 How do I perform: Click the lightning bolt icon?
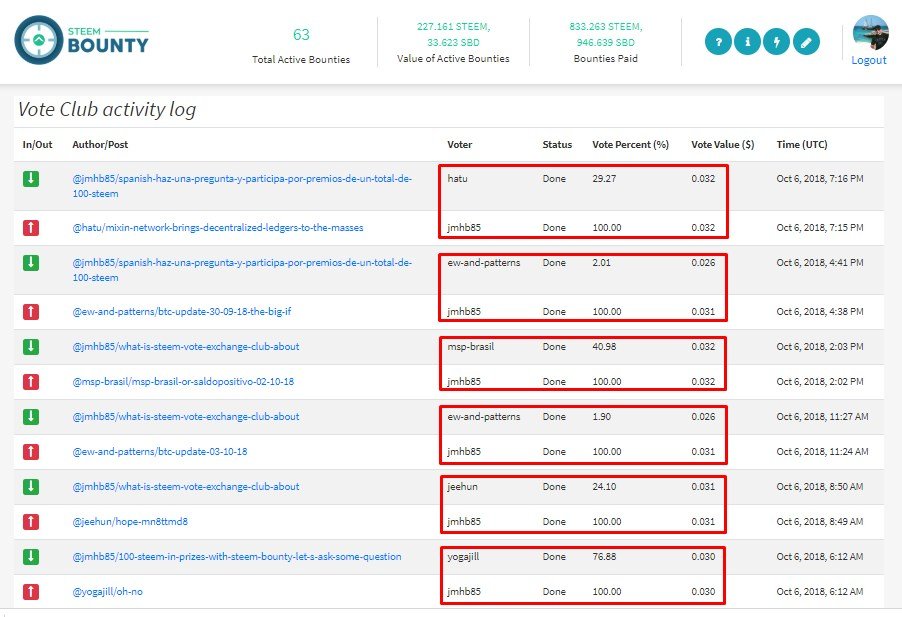(x=777, y=42)
